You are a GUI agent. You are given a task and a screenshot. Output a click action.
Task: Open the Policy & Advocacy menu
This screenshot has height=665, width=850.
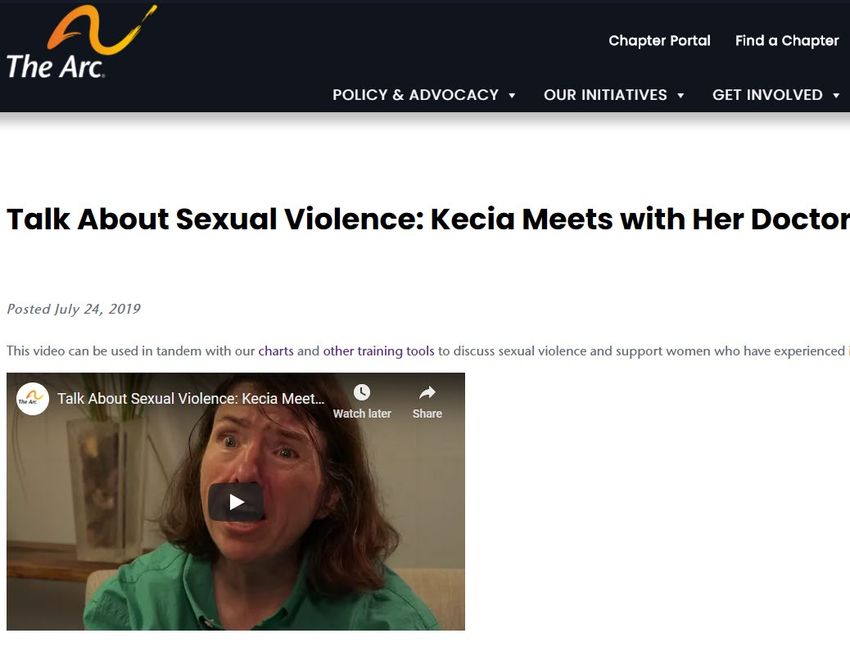[x=415, y=95]
